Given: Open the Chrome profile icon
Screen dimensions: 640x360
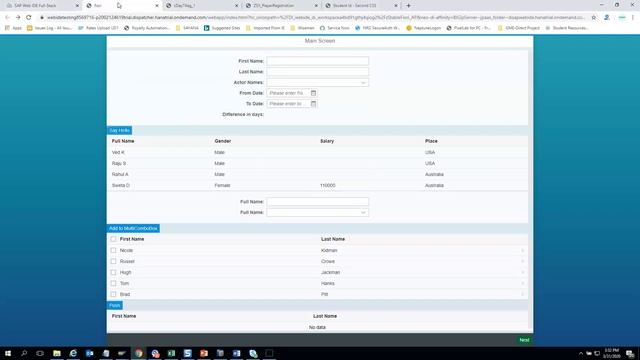Looking at the screenshot, I should point(607,18).
